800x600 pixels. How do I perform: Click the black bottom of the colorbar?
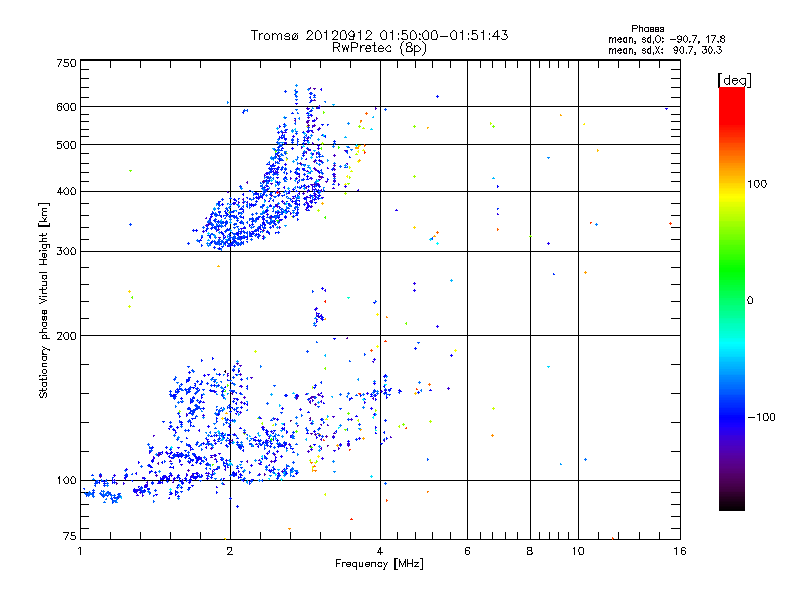click(x=732, y=506)
